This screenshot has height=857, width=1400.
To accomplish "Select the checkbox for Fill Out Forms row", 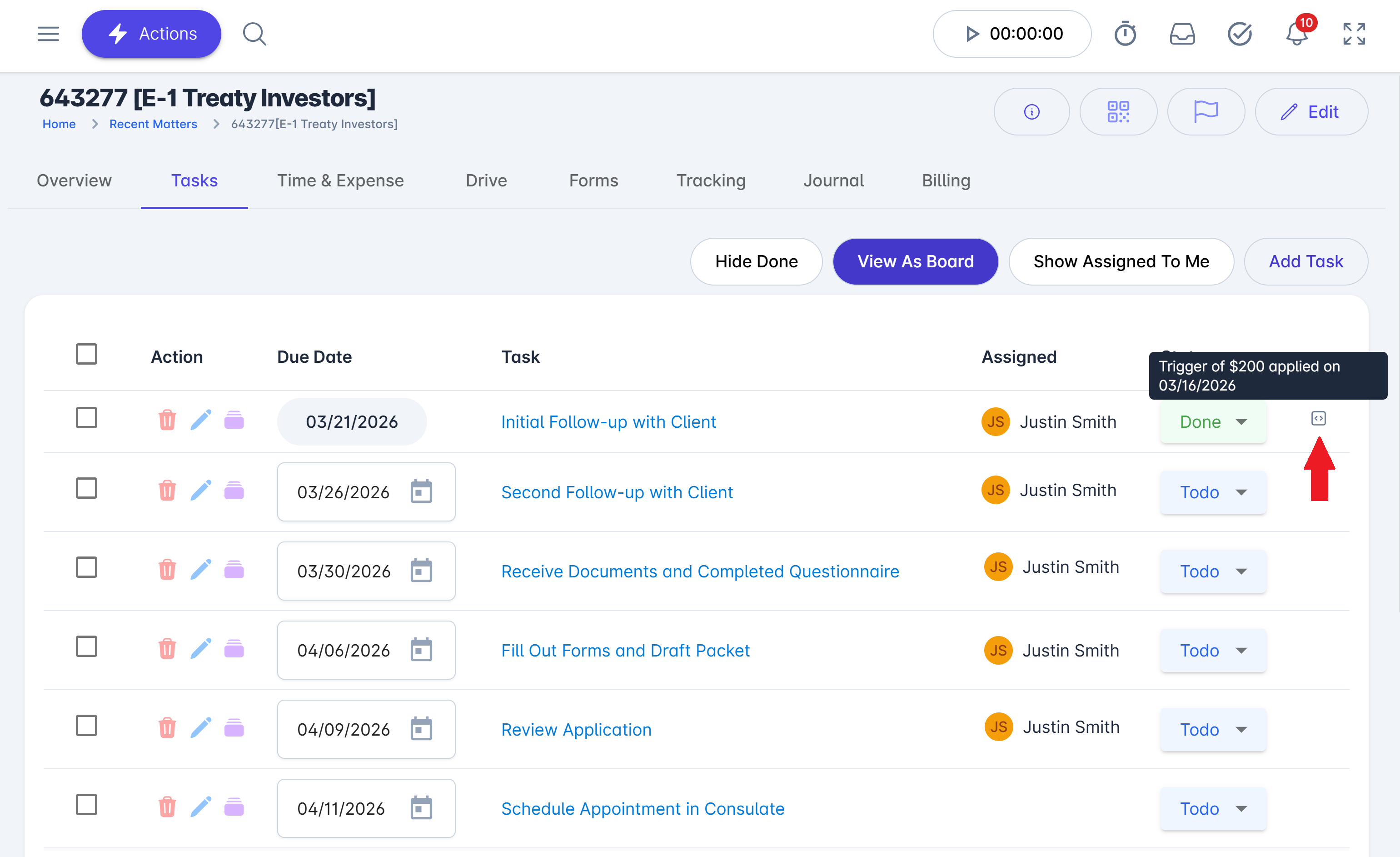I will coord(86,647).
